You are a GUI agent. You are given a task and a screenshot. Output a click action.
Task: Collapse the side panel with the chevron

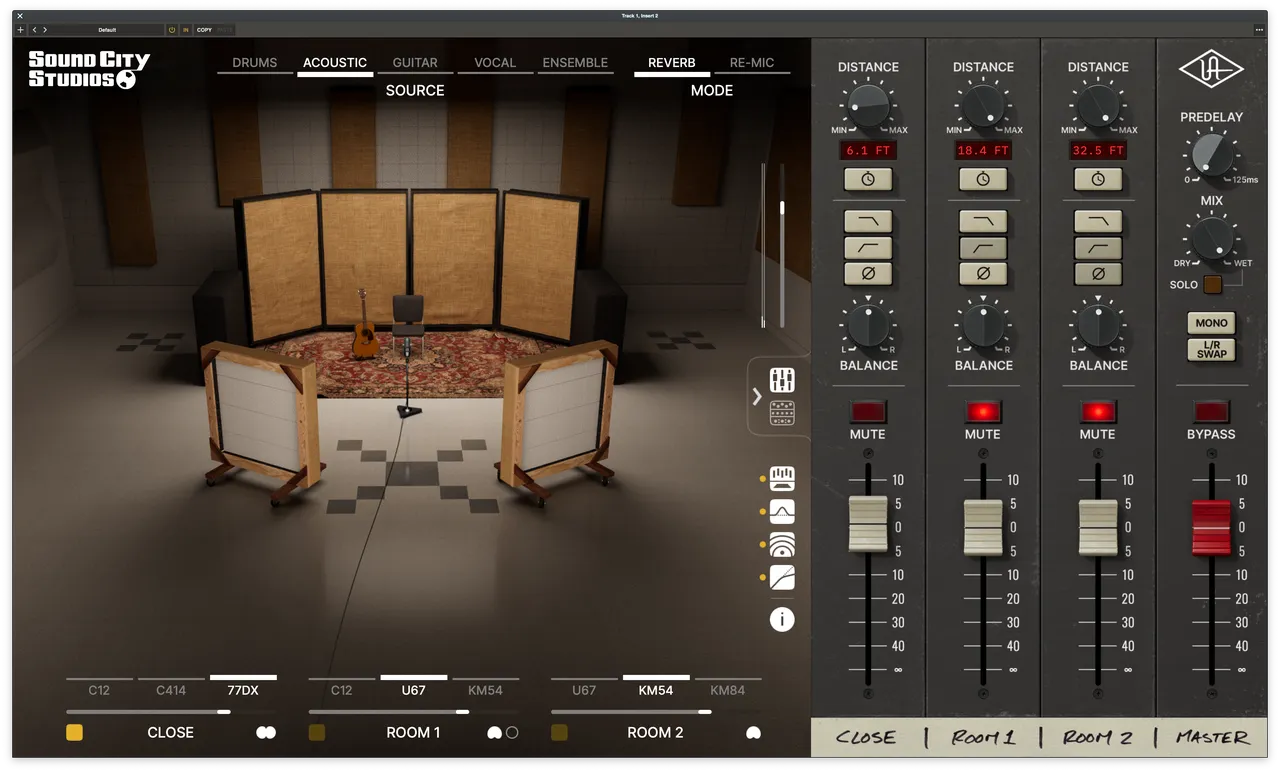757,397
